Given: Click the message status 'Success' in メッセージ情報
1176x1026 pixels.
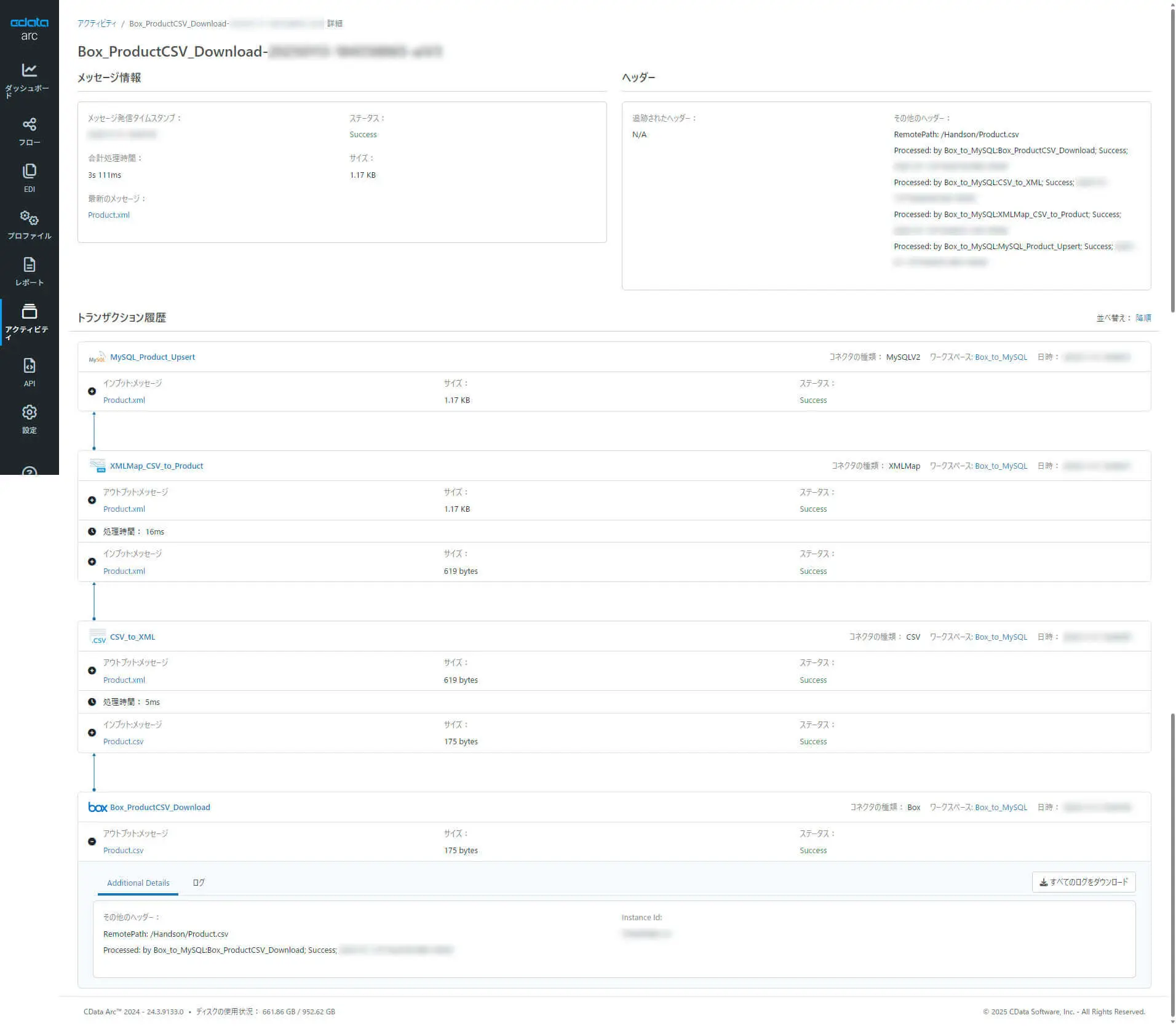Looking at the screenshot, I should pos(363,135).
